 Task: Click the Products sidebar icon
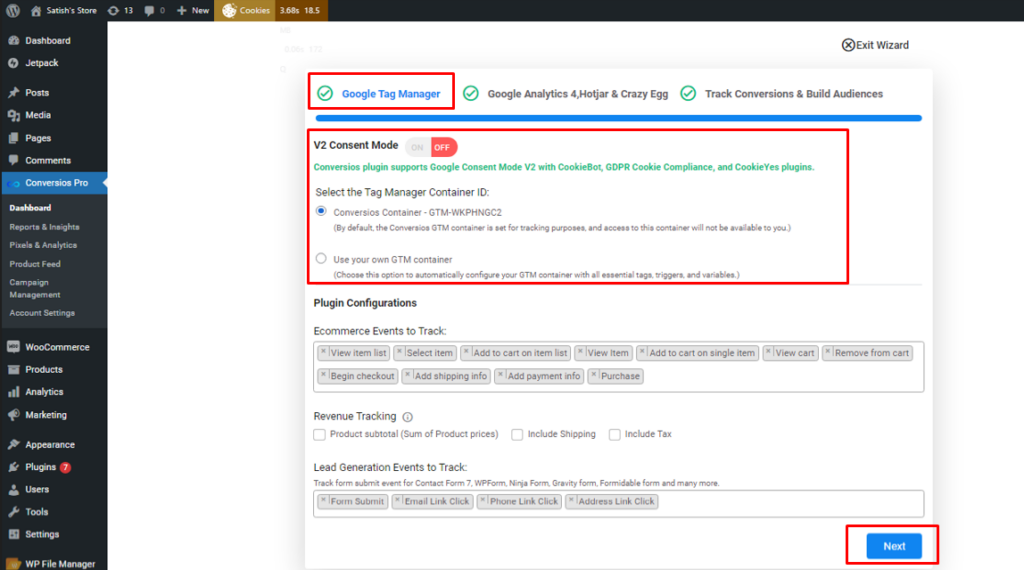click(14, 370)
